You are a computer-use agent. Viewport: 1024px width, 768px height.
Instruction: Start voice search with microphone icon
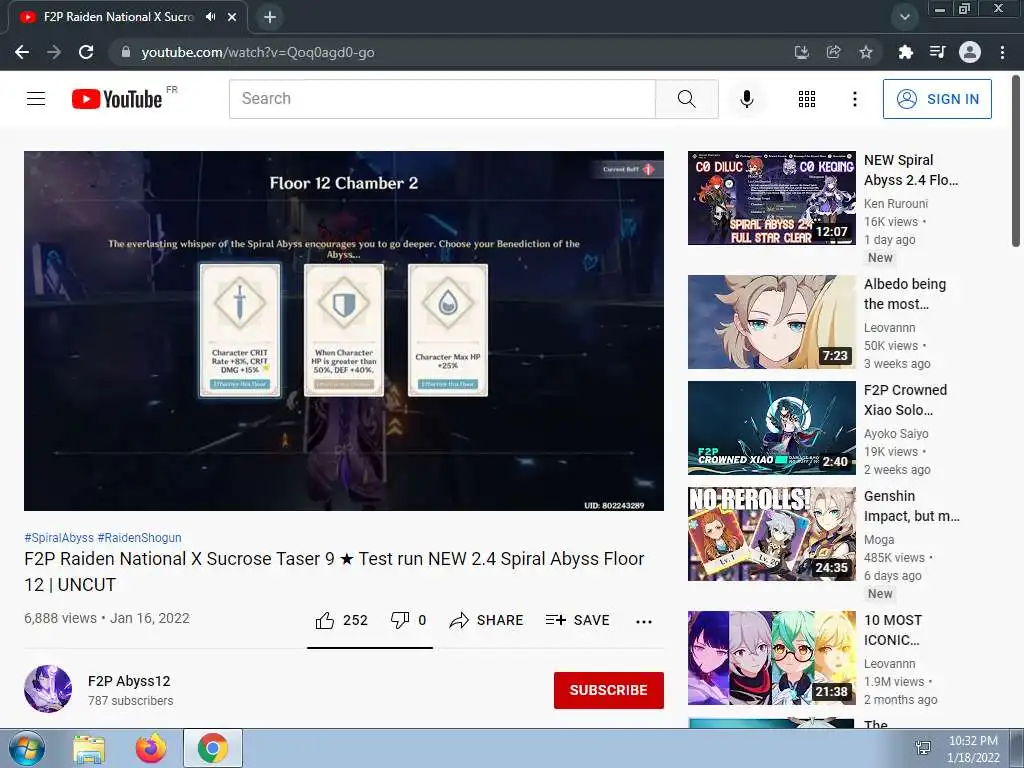(x=746, y=99)
